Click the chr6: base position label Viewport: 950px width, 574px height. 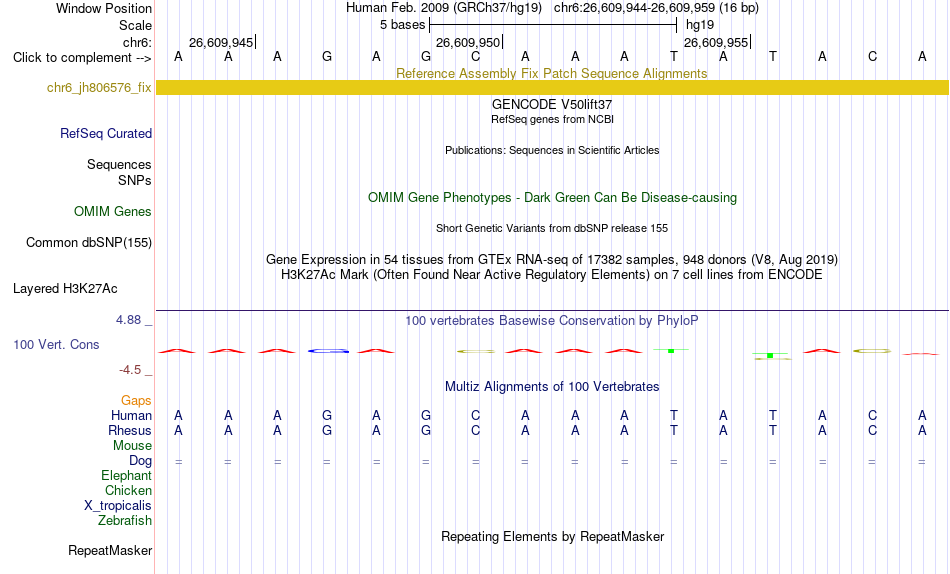click(x=137, y=42)
